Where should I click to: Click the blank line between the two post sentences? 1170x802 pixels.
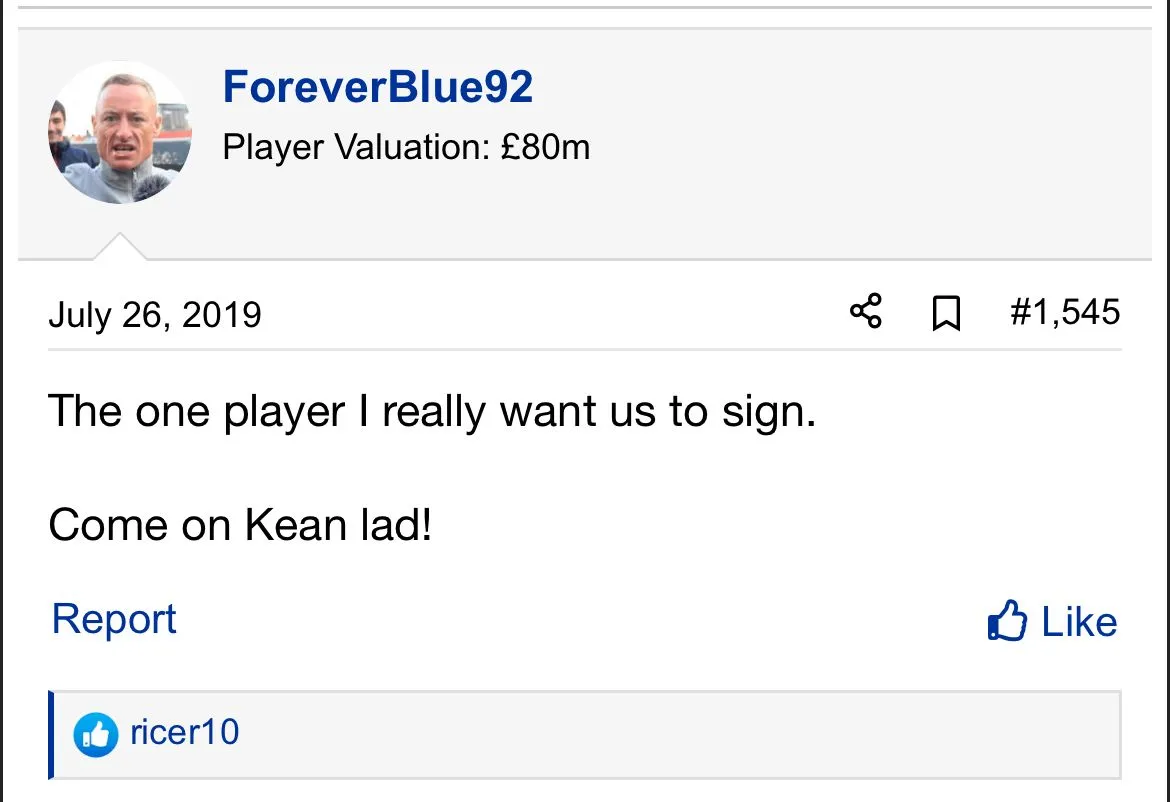[400, 468]
